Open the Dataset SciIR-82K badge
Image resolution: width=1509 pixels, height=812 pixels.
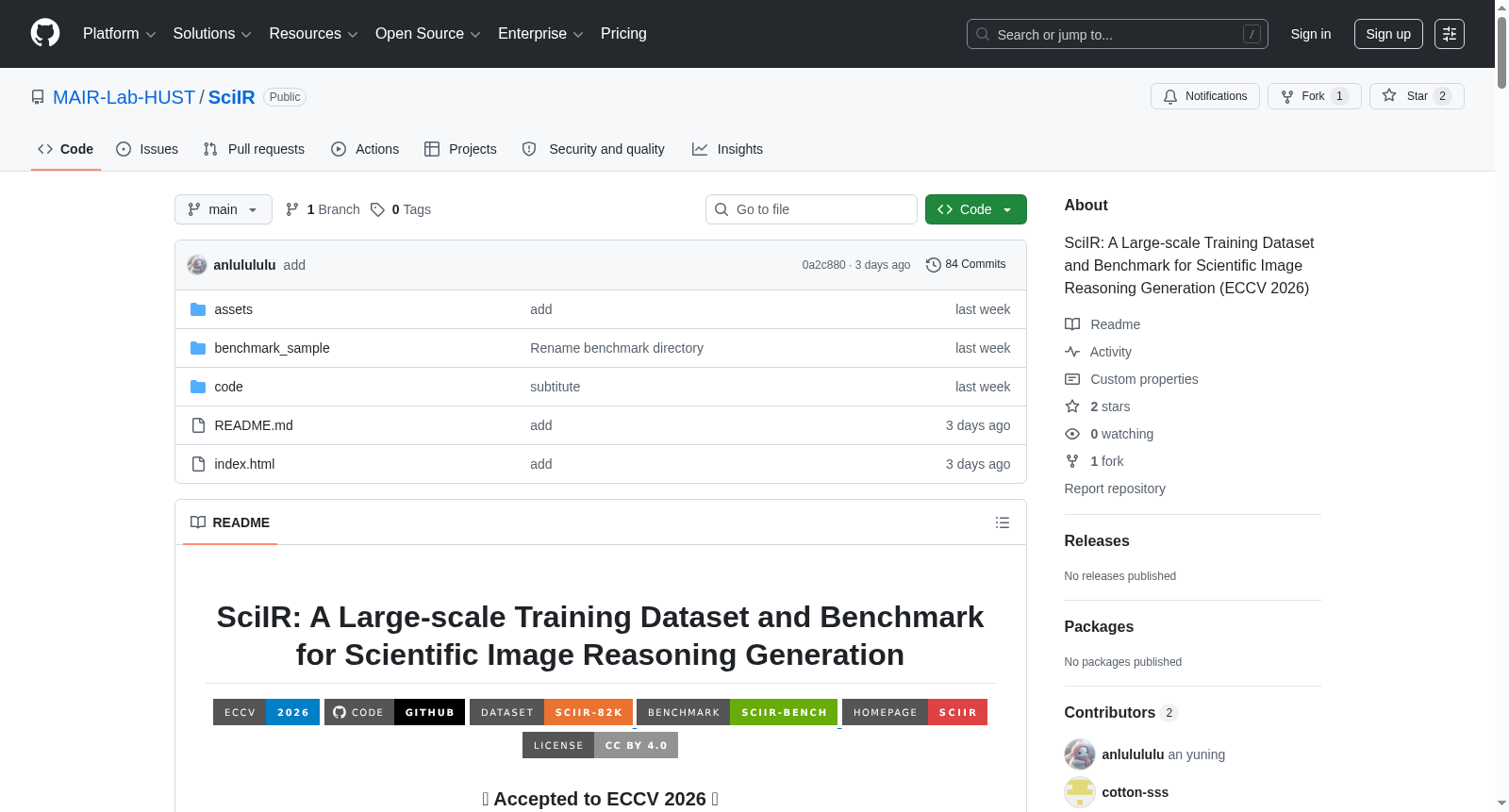pyautogui.click(x=551, y=712)
